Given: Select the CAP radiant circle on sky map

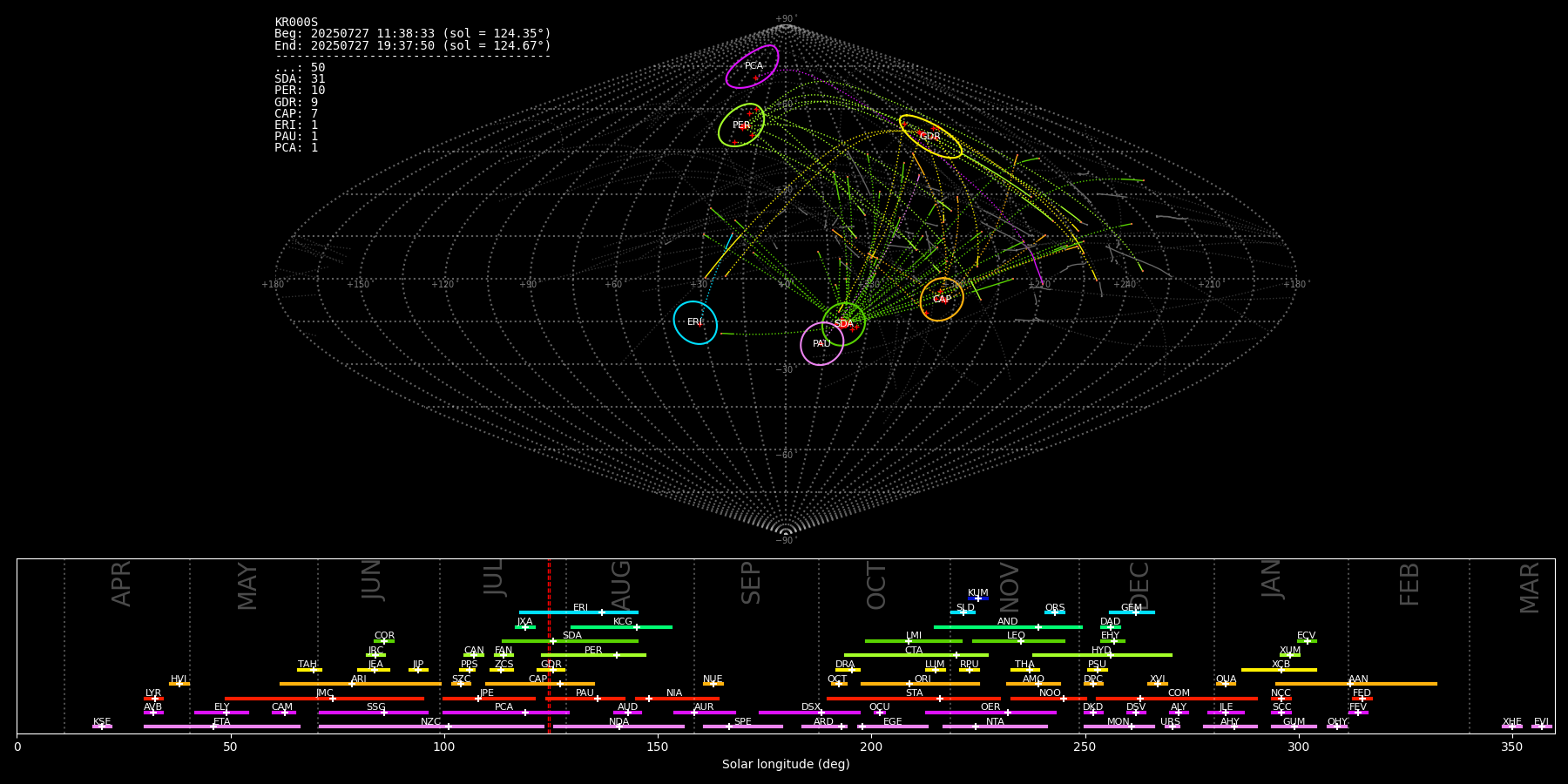Looking at the screenshot, I should [x=942, y=299].
